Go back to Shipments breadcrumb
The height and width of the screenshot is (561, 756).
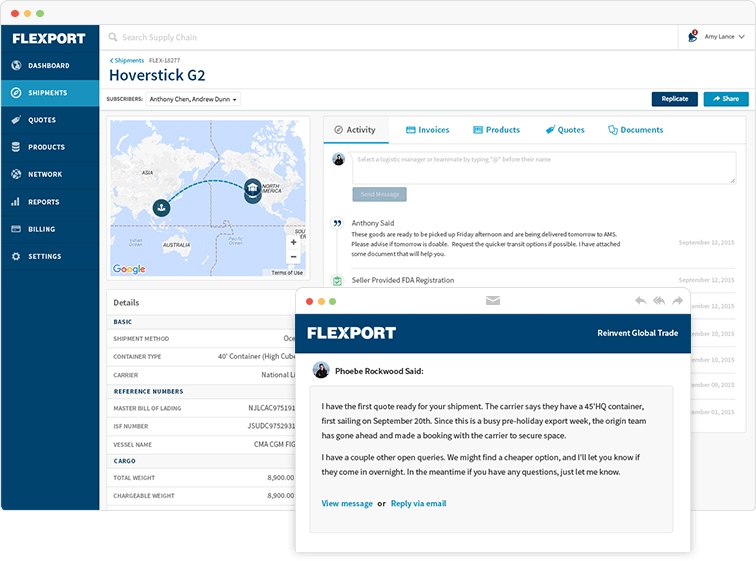click(127, 60)
